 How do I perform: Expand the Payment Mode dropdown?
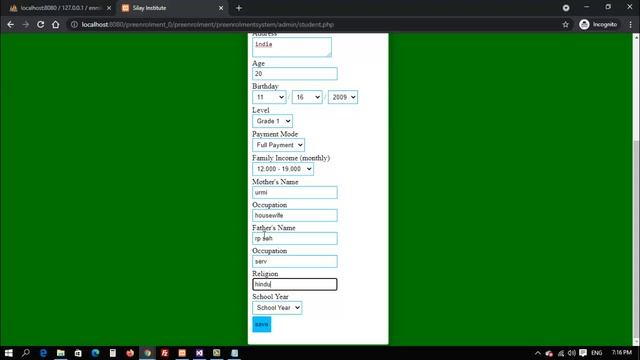pyautogui.click(x=278, y=145)
